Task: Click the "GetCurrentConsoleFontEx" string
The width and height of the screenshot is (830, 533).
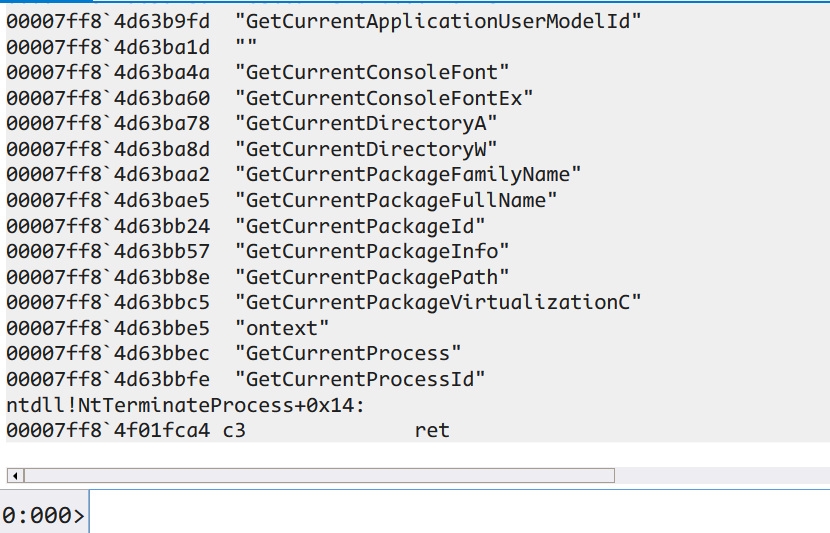Action: (384, 98)
